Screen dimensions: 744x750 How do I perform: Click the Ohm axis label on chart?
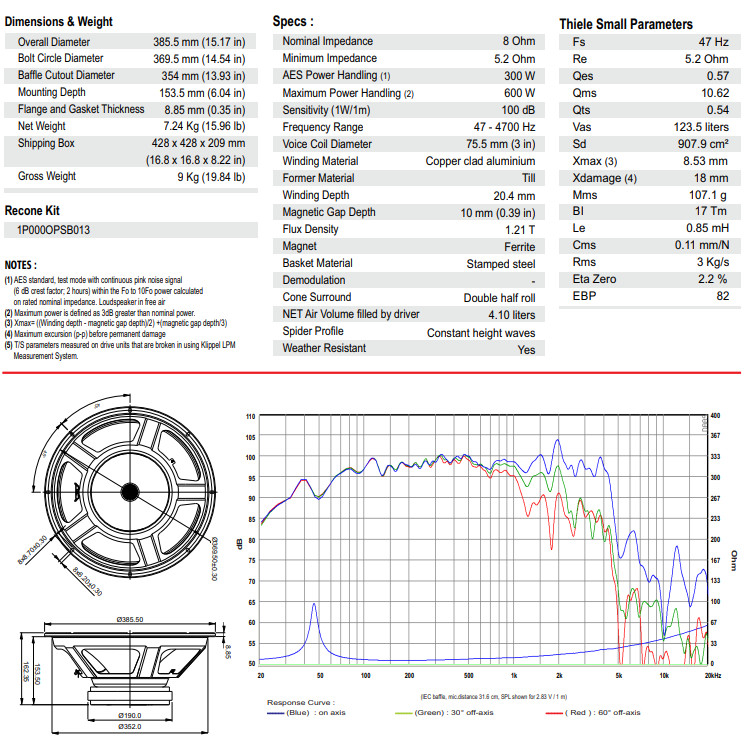click(734, 560)
